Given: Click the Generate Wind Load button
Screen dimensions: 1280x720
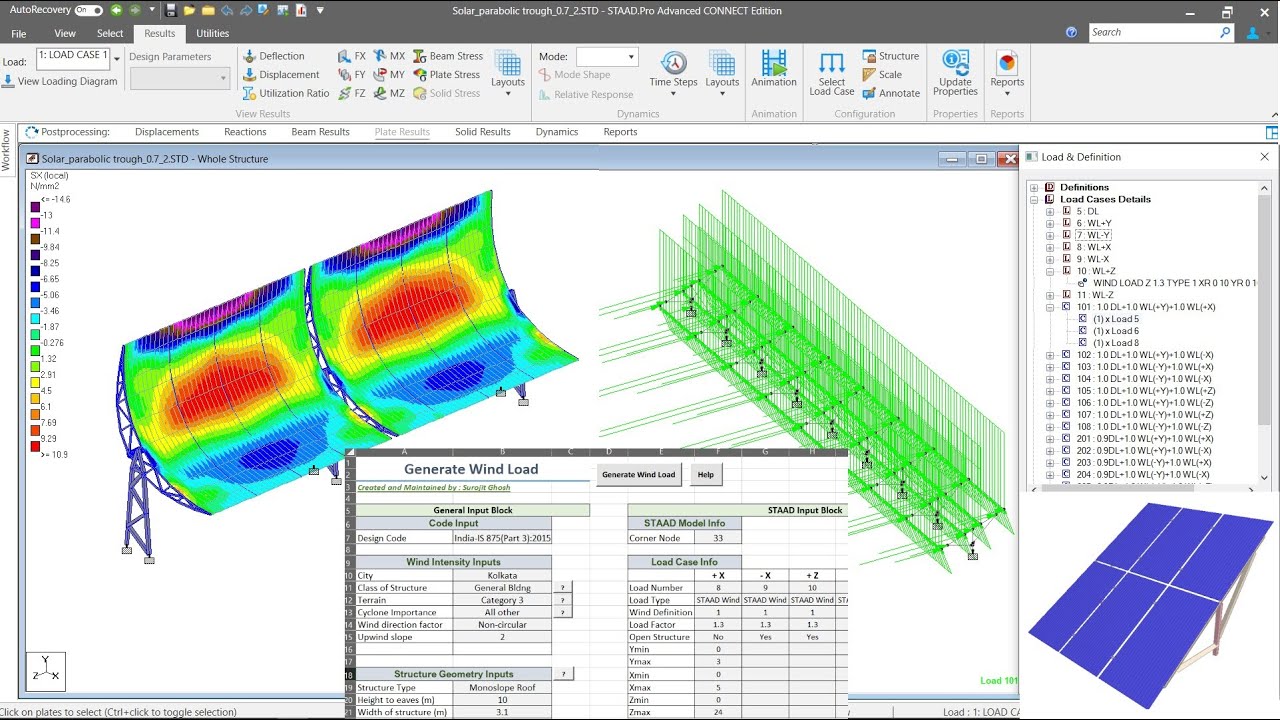Looking at the screenshot, I should click(x=638, y=474).
